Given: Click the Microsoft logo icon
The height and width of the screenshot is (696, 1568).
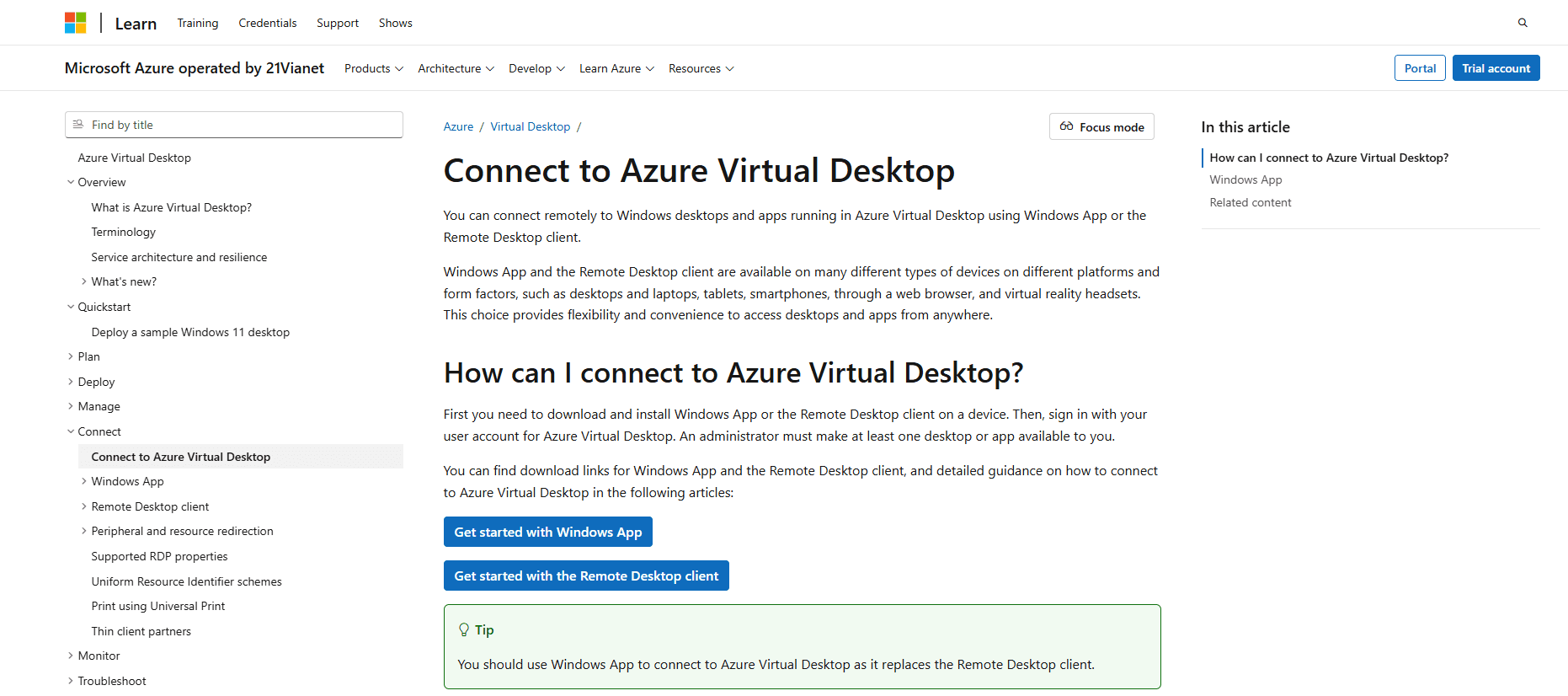Looking at the screenshot, I should (x=76, y=23).
